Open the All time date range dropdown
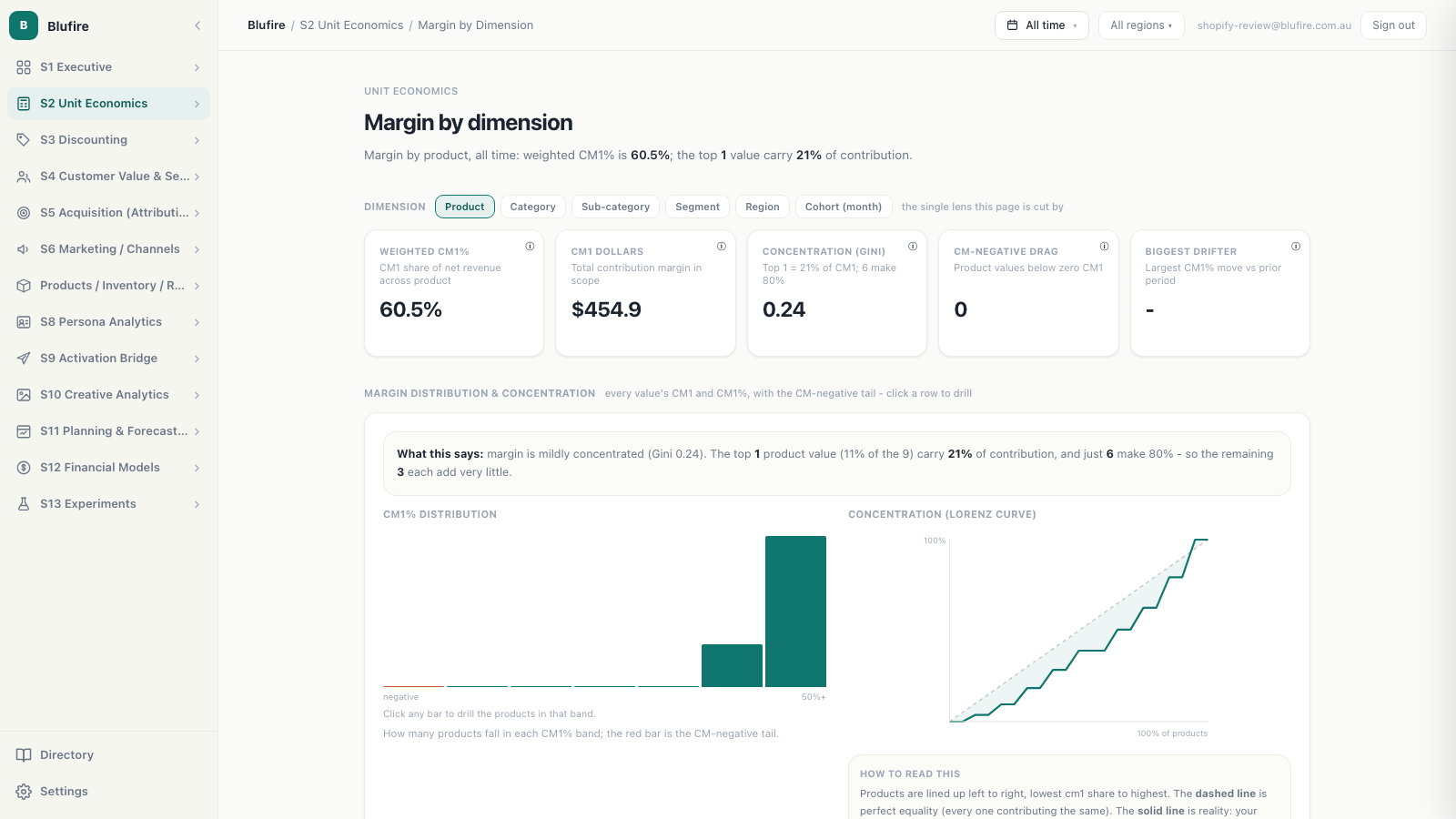The width and height of the screenshot is (1456, 819). coord(1042,25)
